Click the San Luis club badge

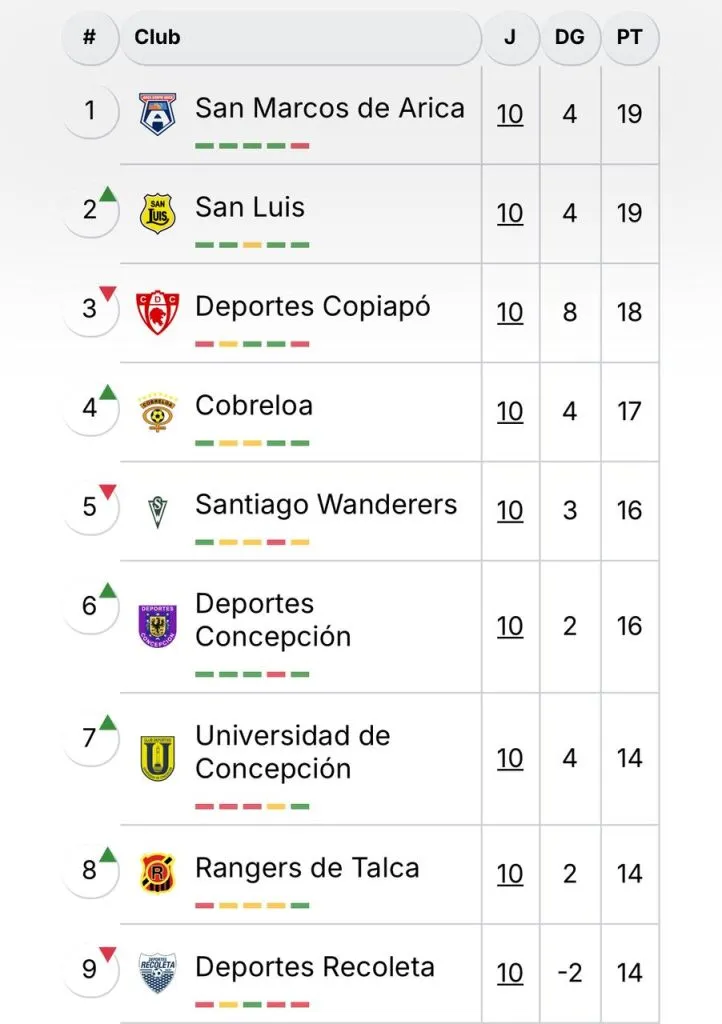158,213
